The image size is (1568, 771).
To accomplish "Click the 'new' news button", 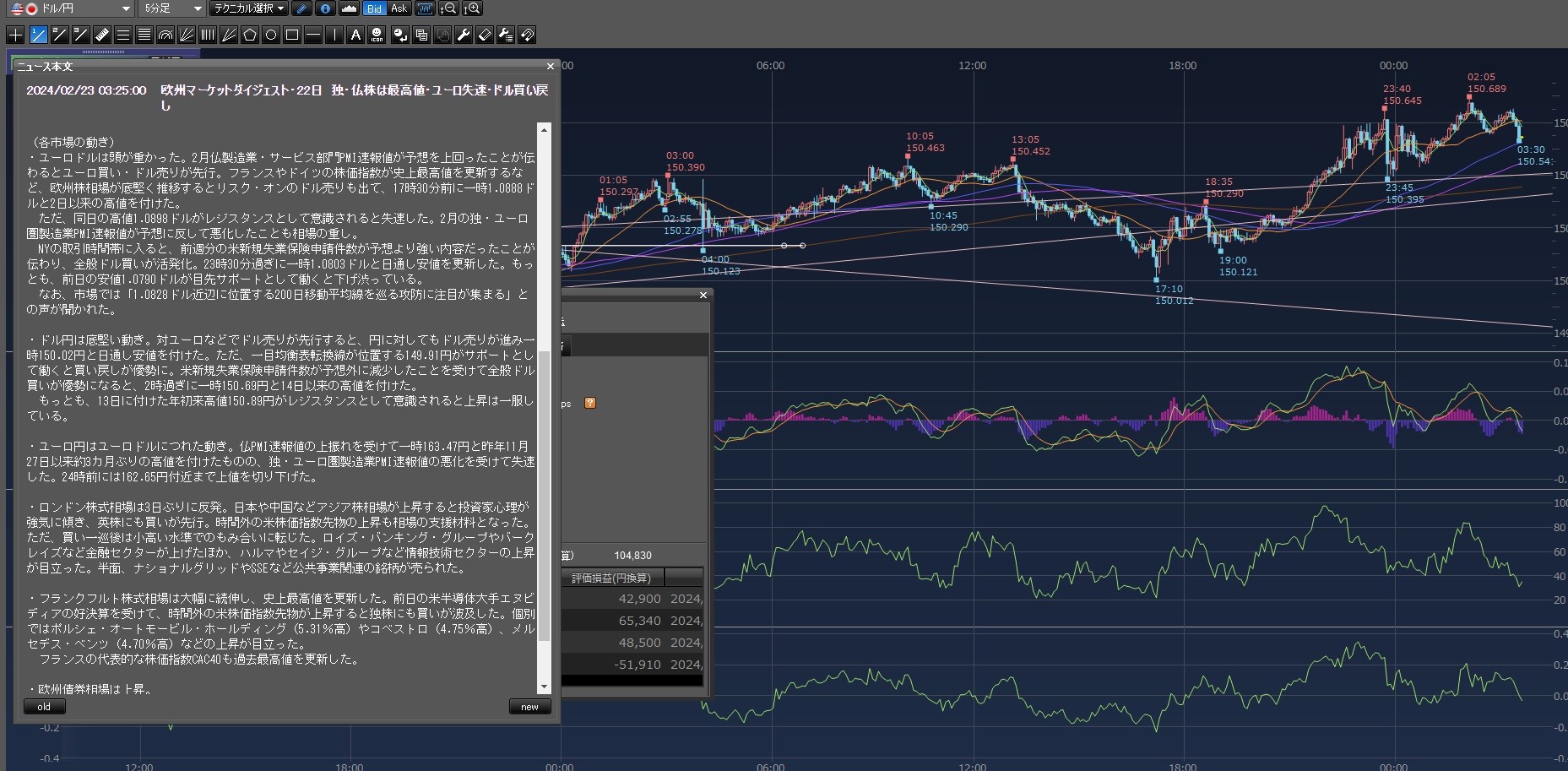I will [529, 707].
